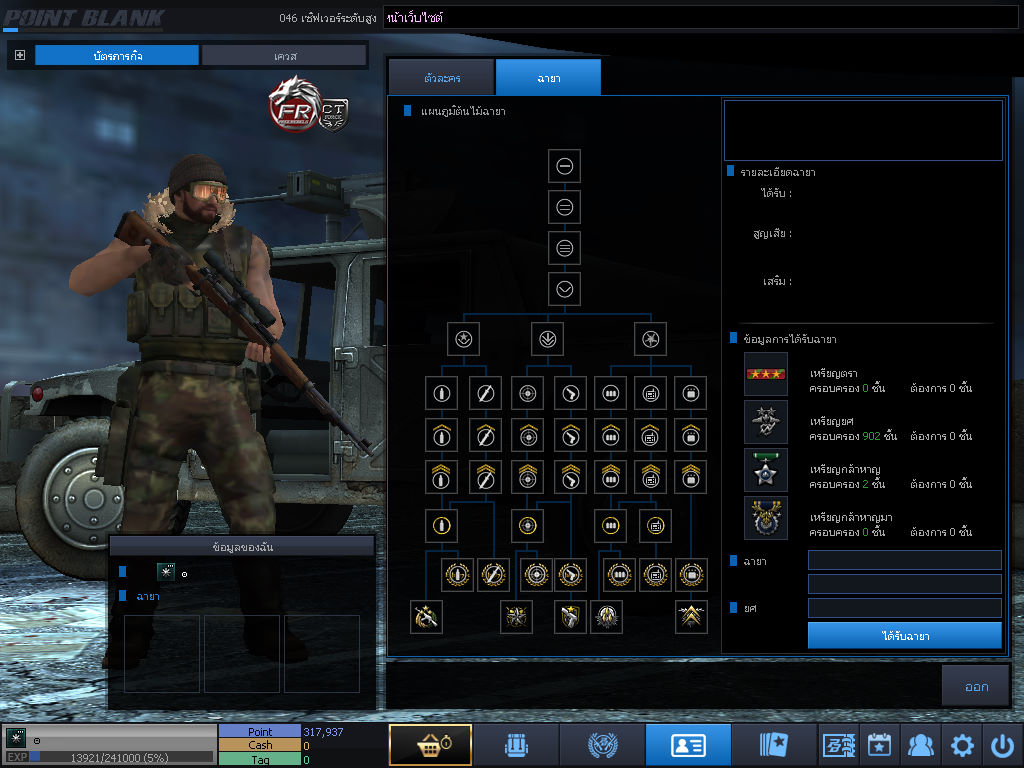This screenshot has width=1024, height=768.
Task: Select the final winged emblem title badge
Action: 606,617
